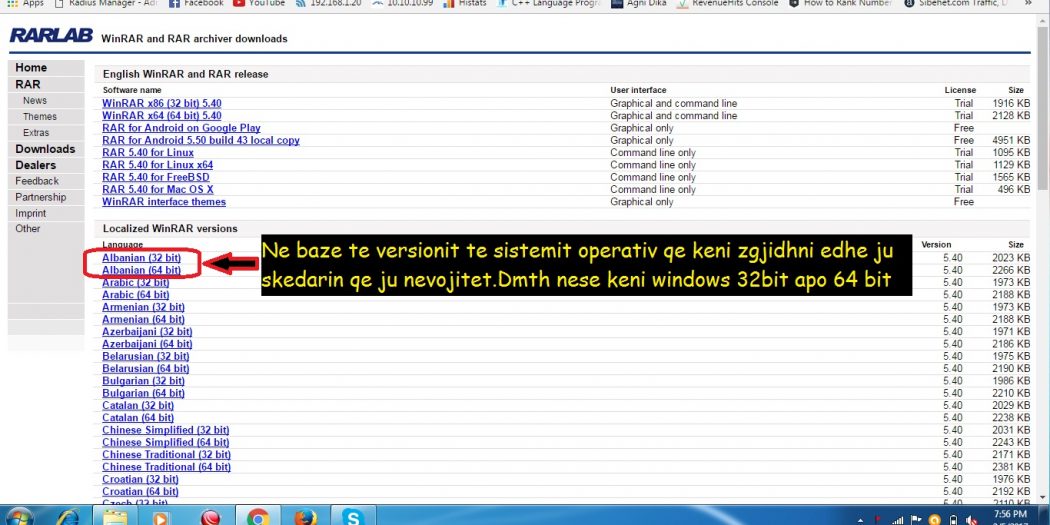
Task: Open Google Chrome taskbar icon
Action: (258, 518)
